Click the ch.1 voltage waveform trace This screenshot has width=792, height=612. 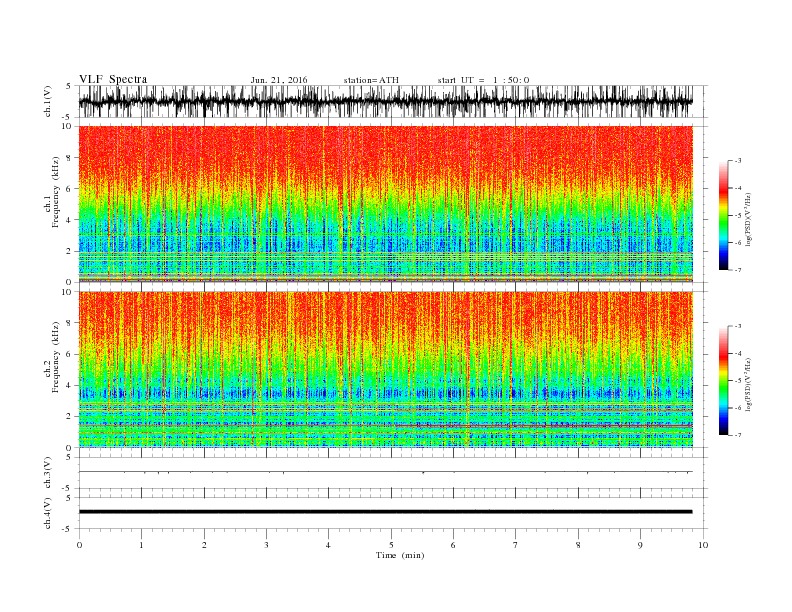click(x=385, y=101)
